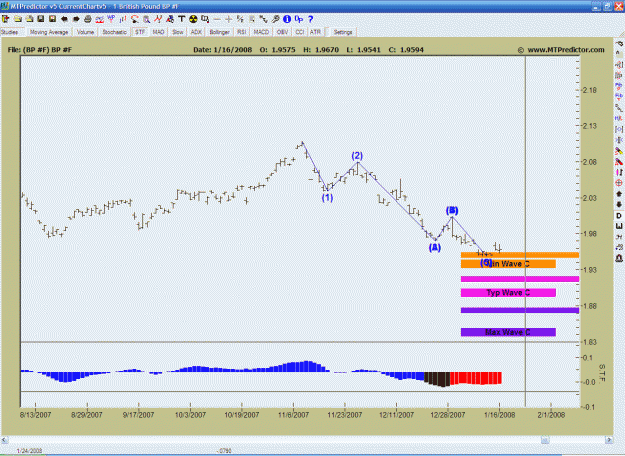Open help with the question mark icon
The height and width of the screenshot is (456, 625).
click(311, 19)
